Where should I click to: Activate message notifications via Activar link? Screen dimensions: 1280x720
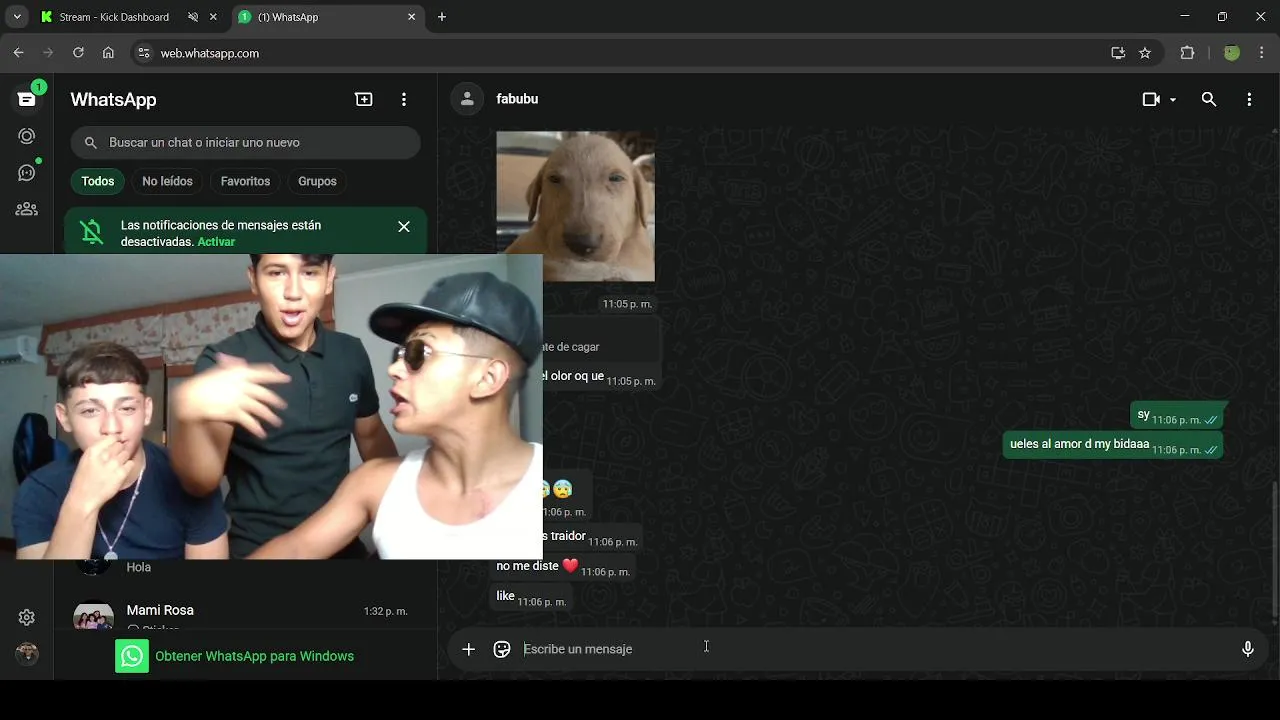point(216,242)
